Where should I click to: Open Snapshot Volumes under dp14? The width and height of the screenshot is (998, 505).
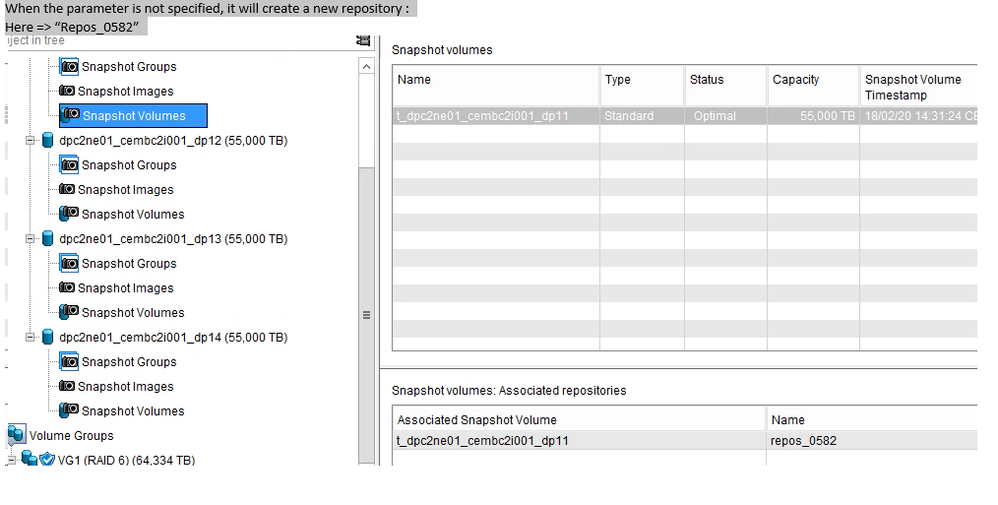click(133, 411)
